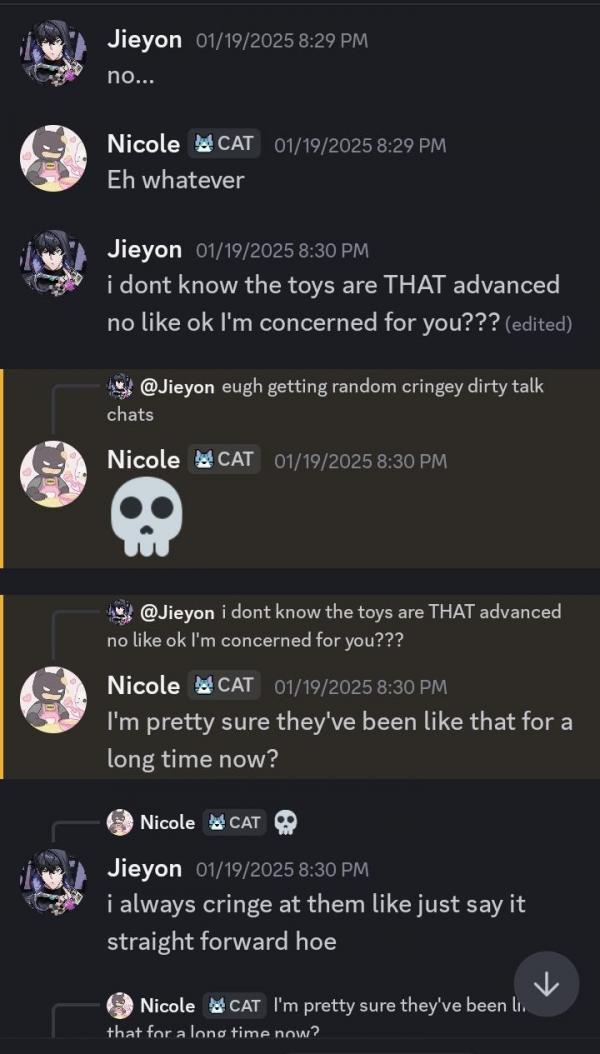Jump to latest messages with the down-arrow button
This screenshot has height=1054, width=600.
pos(546,984)
